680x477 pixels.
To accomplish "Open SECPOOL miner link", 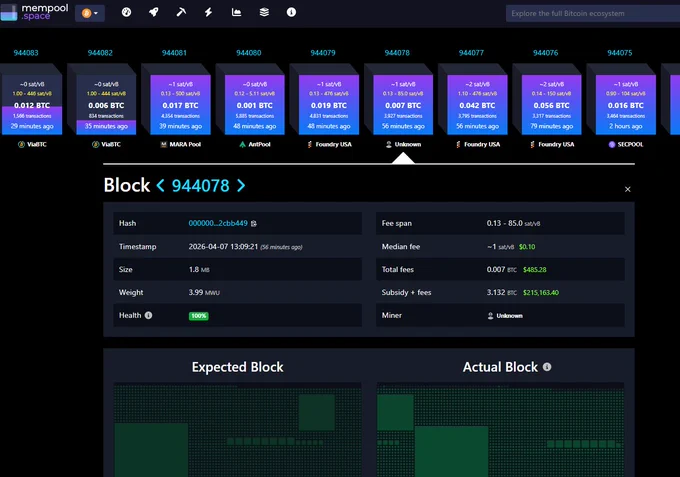I will (x=626, y=144).
